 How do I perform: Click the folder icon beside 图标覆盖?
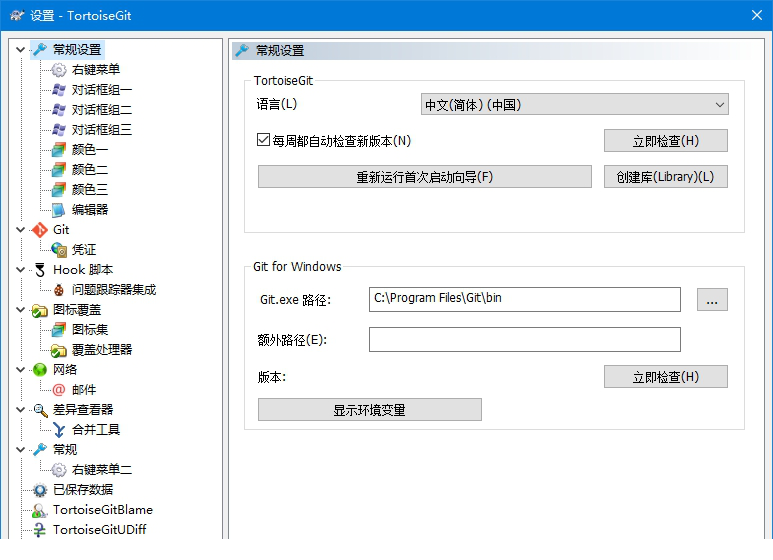point(39,310)
